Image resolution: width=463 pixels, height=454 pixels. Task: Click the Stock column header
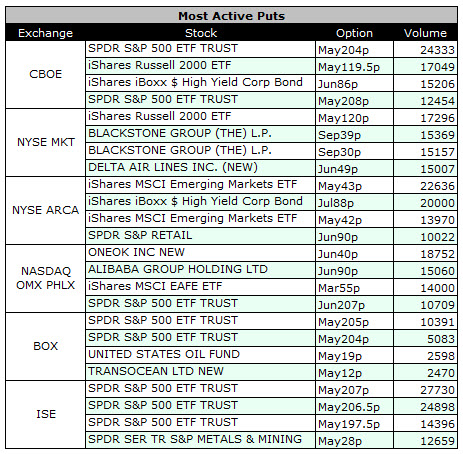coord(201,33)
